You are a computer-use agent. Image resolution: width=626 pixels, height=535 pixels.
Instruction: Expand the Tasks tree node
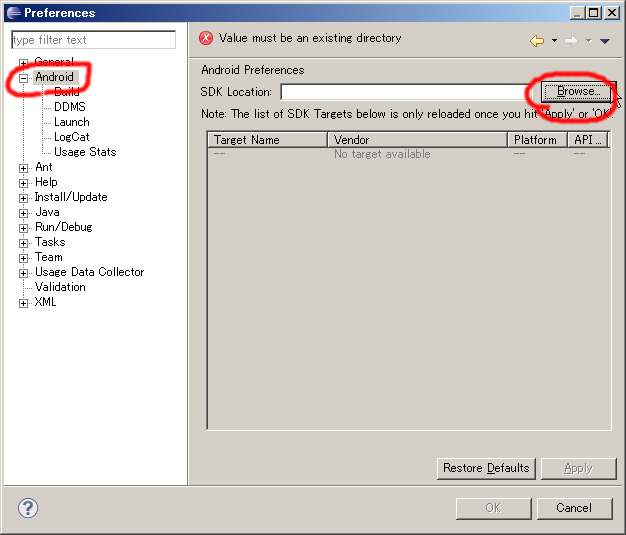coord(23,243)
